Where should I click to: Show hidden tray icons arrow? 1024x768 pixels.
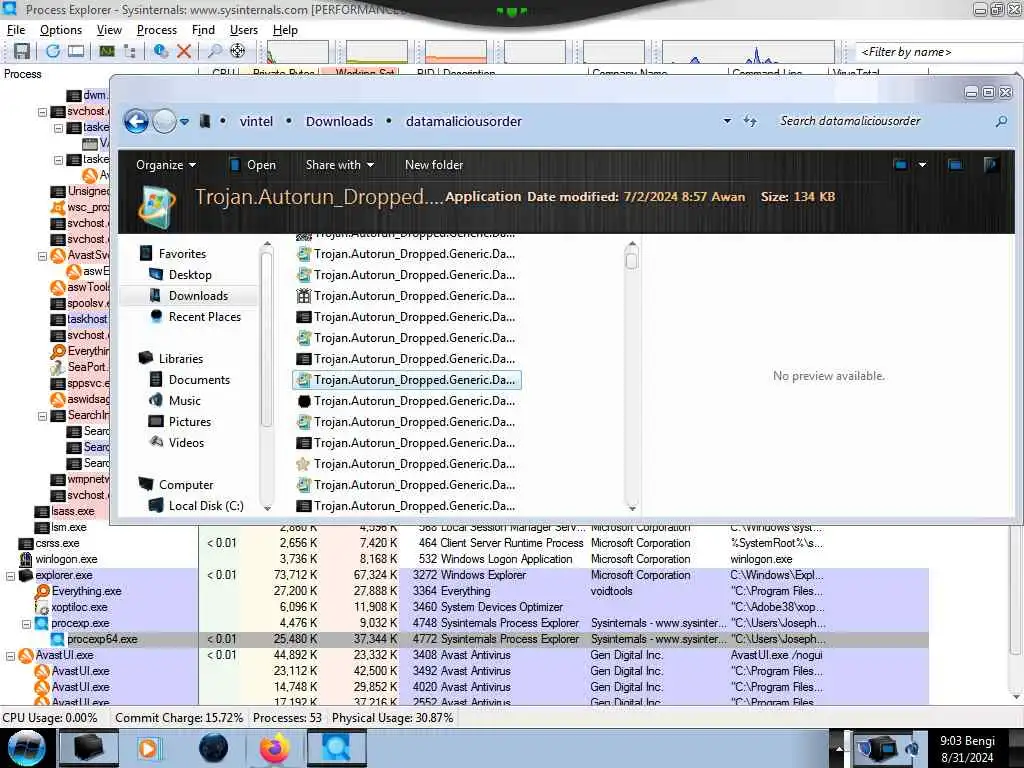(839, 748)
